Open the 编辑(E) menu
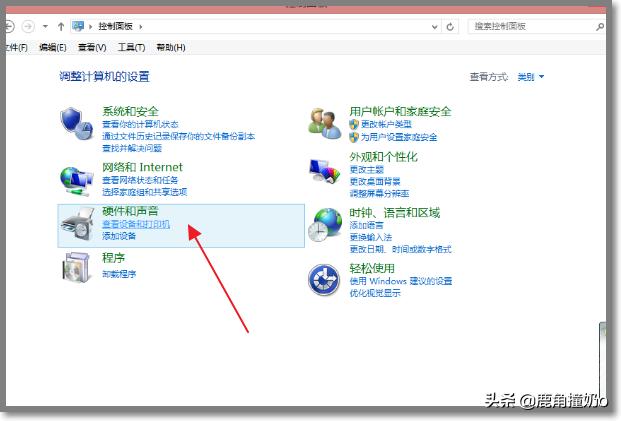 (53, 48)
